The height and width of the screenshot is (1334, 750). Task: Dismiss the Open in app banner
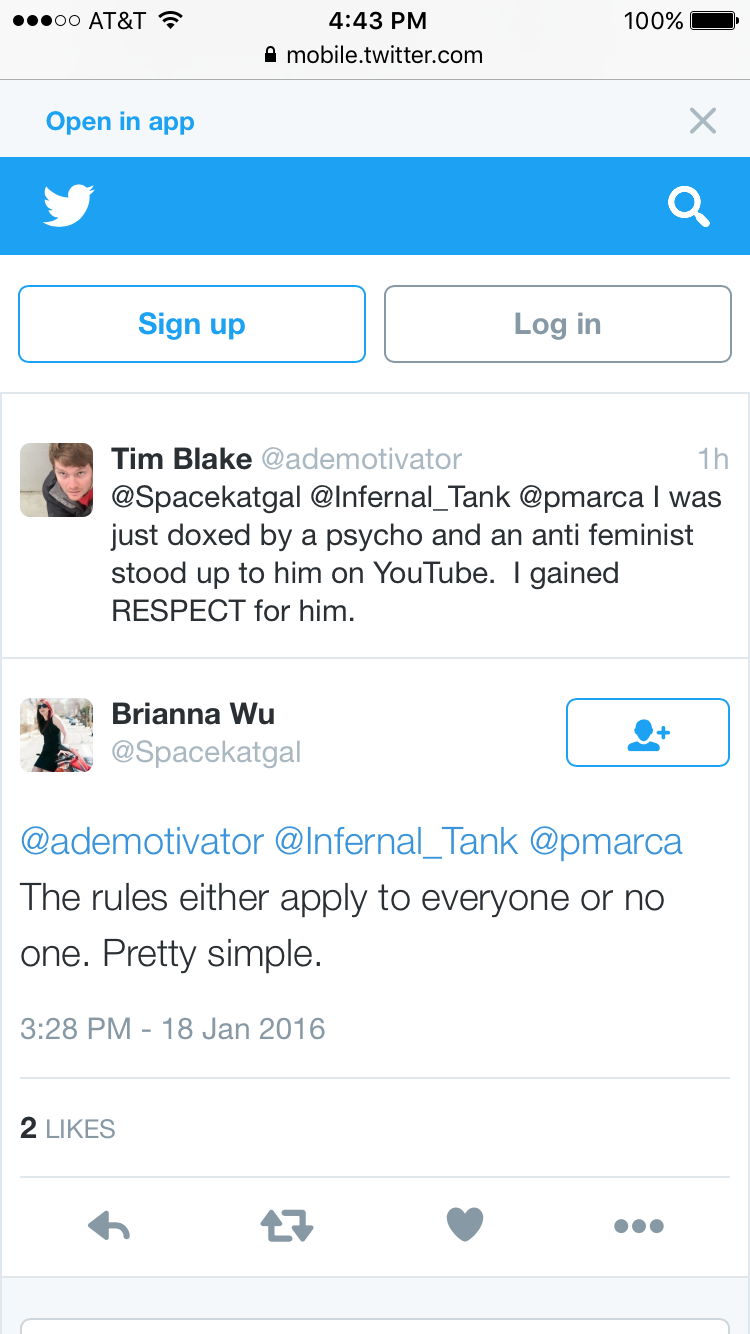[x=703, y=121]
